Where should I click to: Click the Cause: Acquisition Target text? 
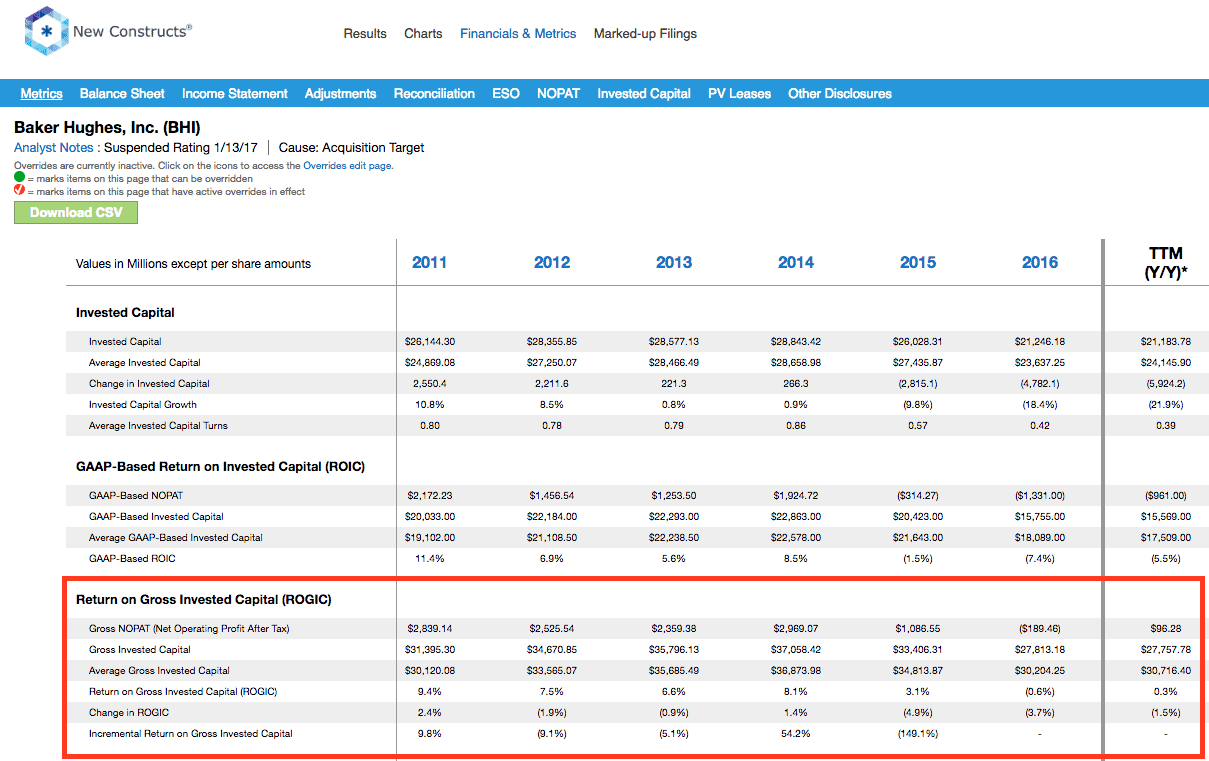(x=351, y=147)
